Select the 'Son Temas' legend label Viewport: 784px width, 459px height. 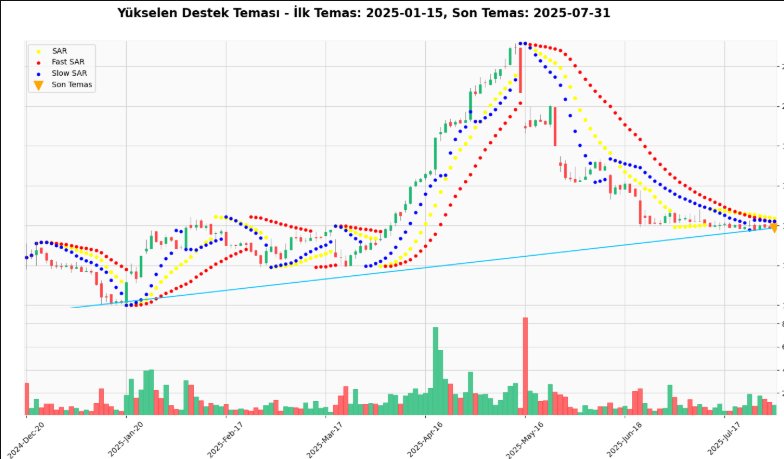click(x=72, y=84)
